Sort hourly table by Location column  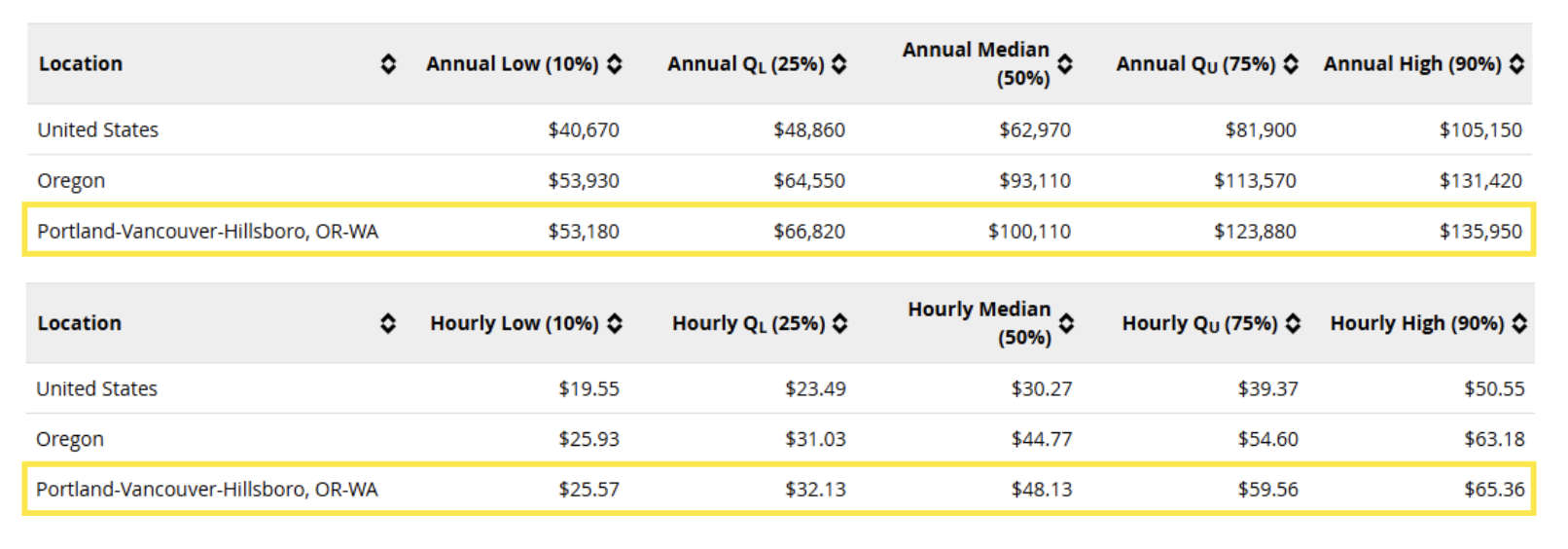click(x=388, y=324)
